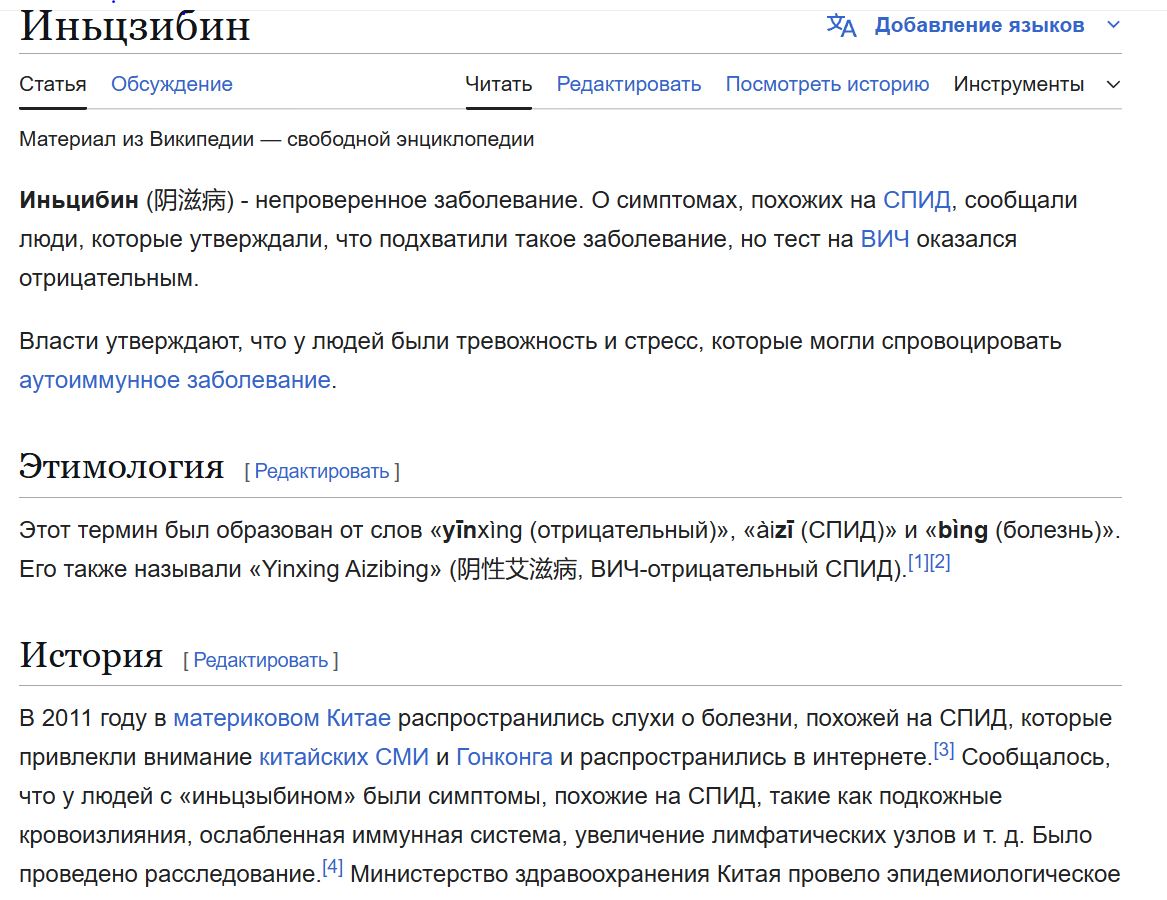Click the История section heading
The width and height of the screenshot is (1167, 900).
click(91, 655)
